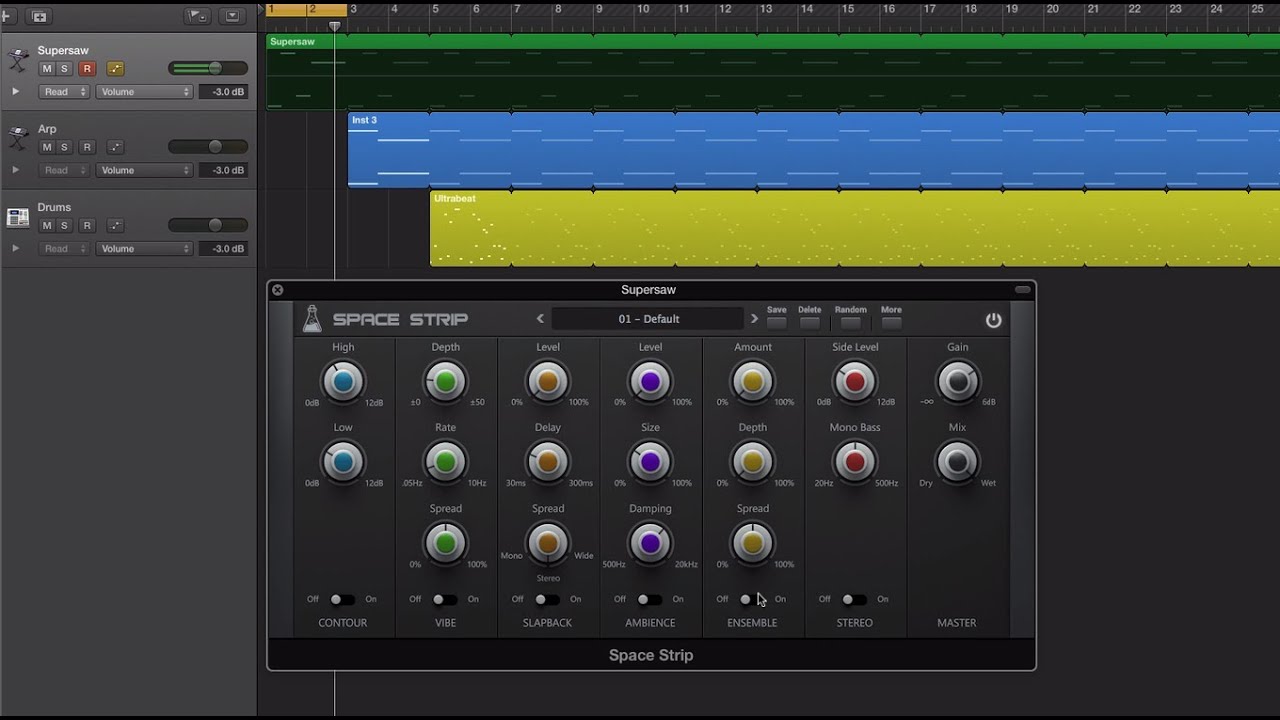Switch the CONTOUR module on
The width and height of the screenshot is (1280, 720).
coord(342,600)
